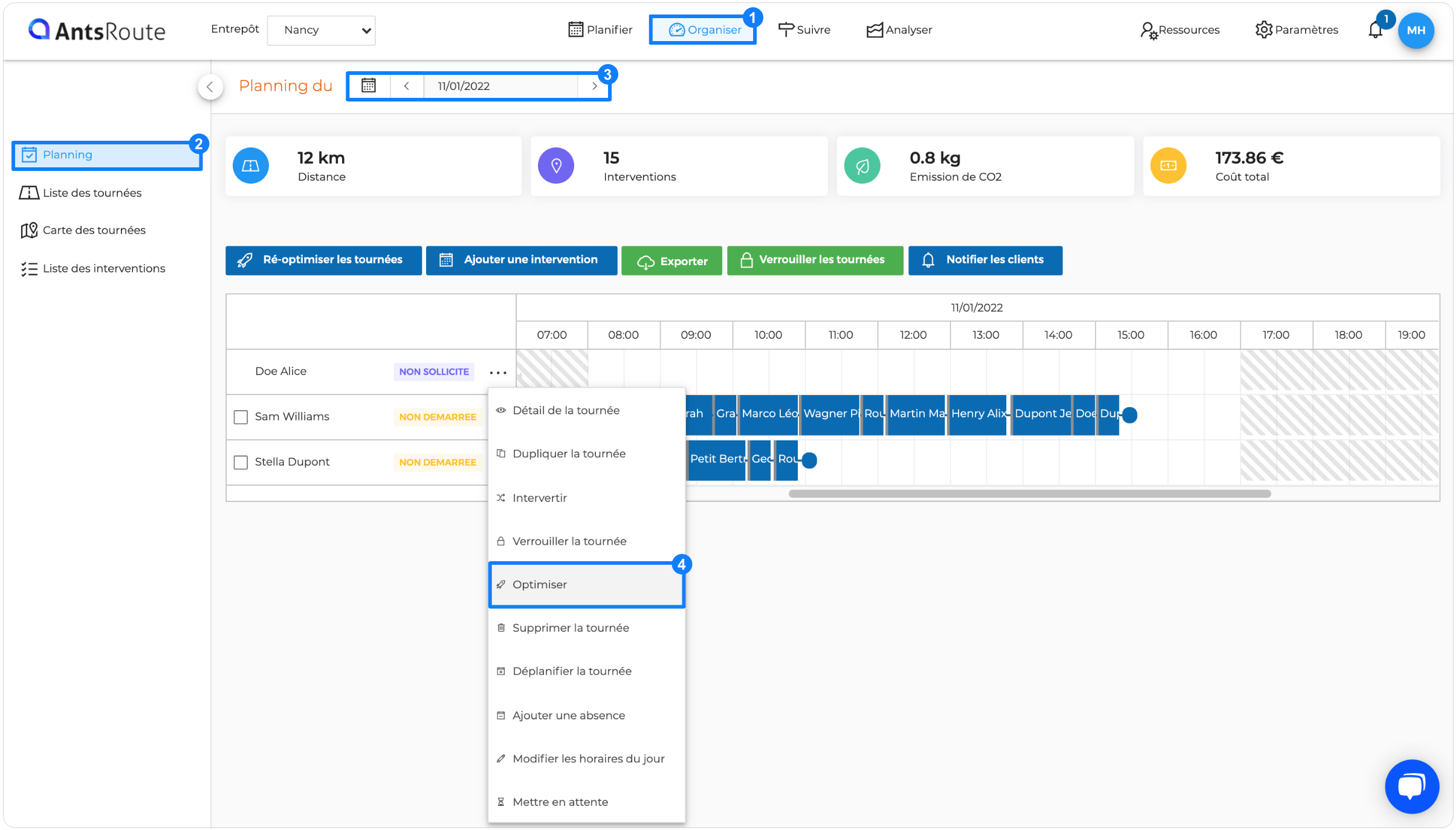
Task: Open the Analyser tab
Action: click(x=899, y=30)
